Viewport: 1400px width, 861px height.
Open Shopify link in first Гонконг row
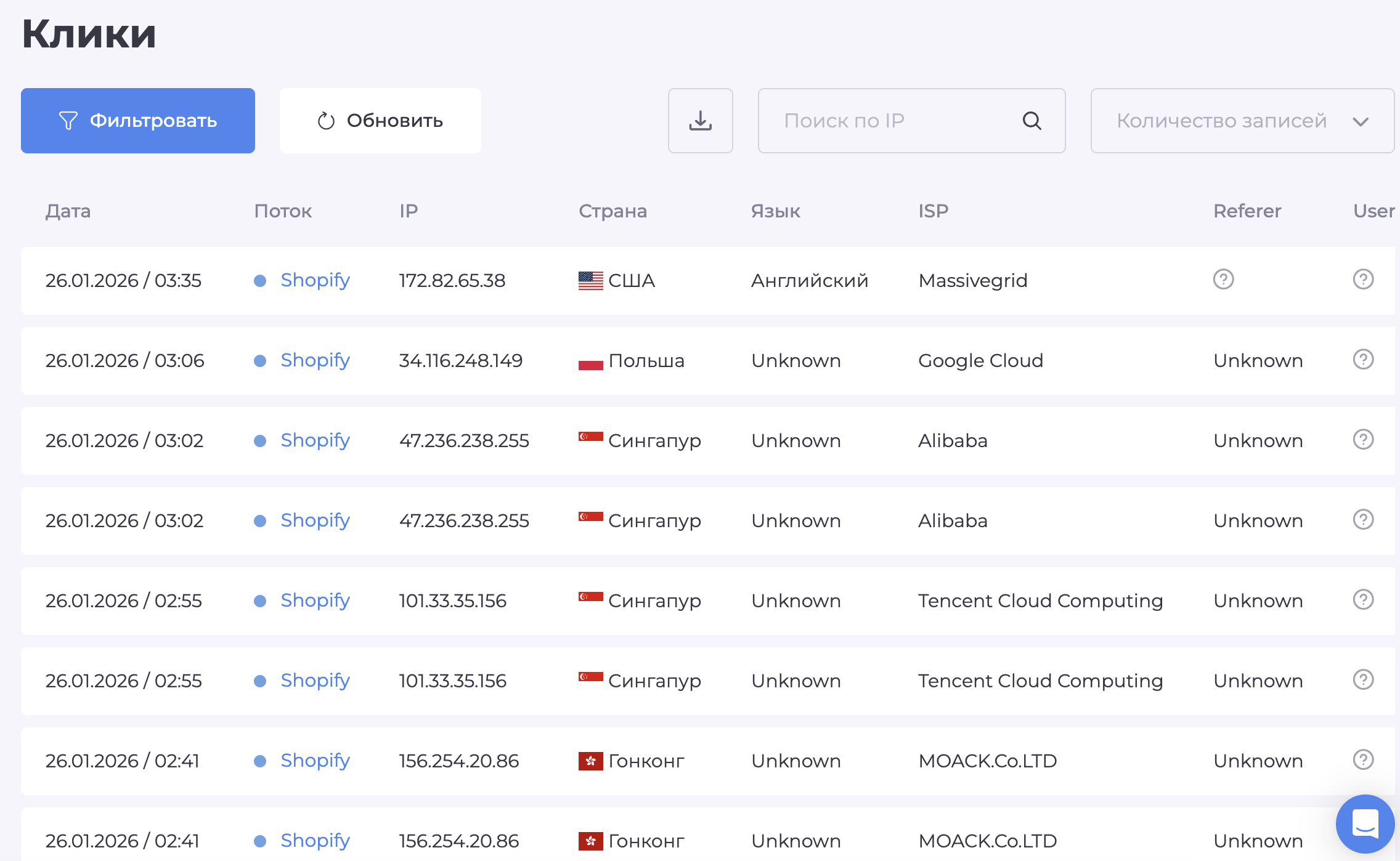pos(315,761)
